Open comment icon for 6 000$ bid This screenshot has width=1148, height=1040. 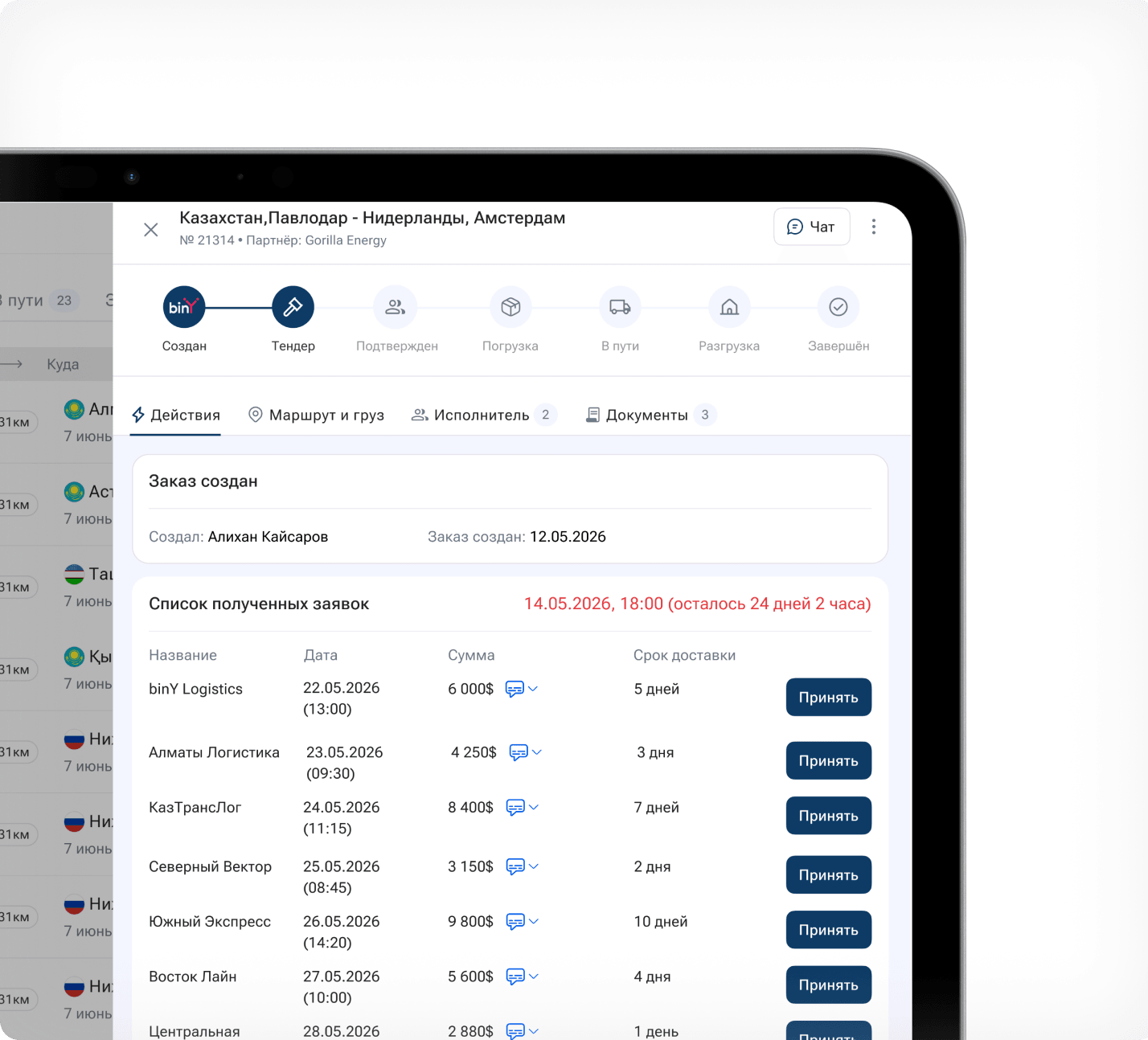tap(515, 689)
